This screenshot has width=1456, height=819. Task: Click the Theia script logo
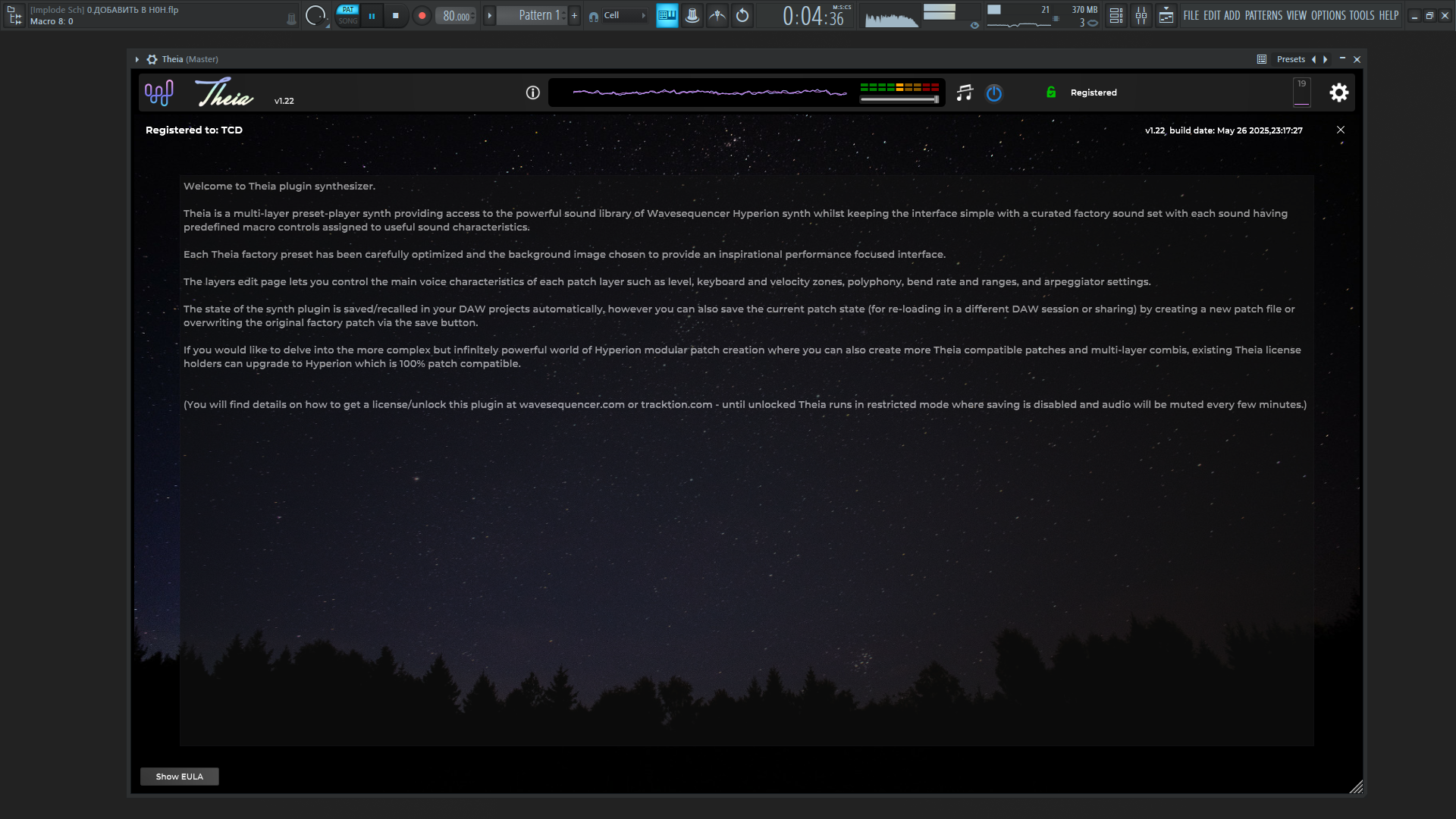click(224, 93)
